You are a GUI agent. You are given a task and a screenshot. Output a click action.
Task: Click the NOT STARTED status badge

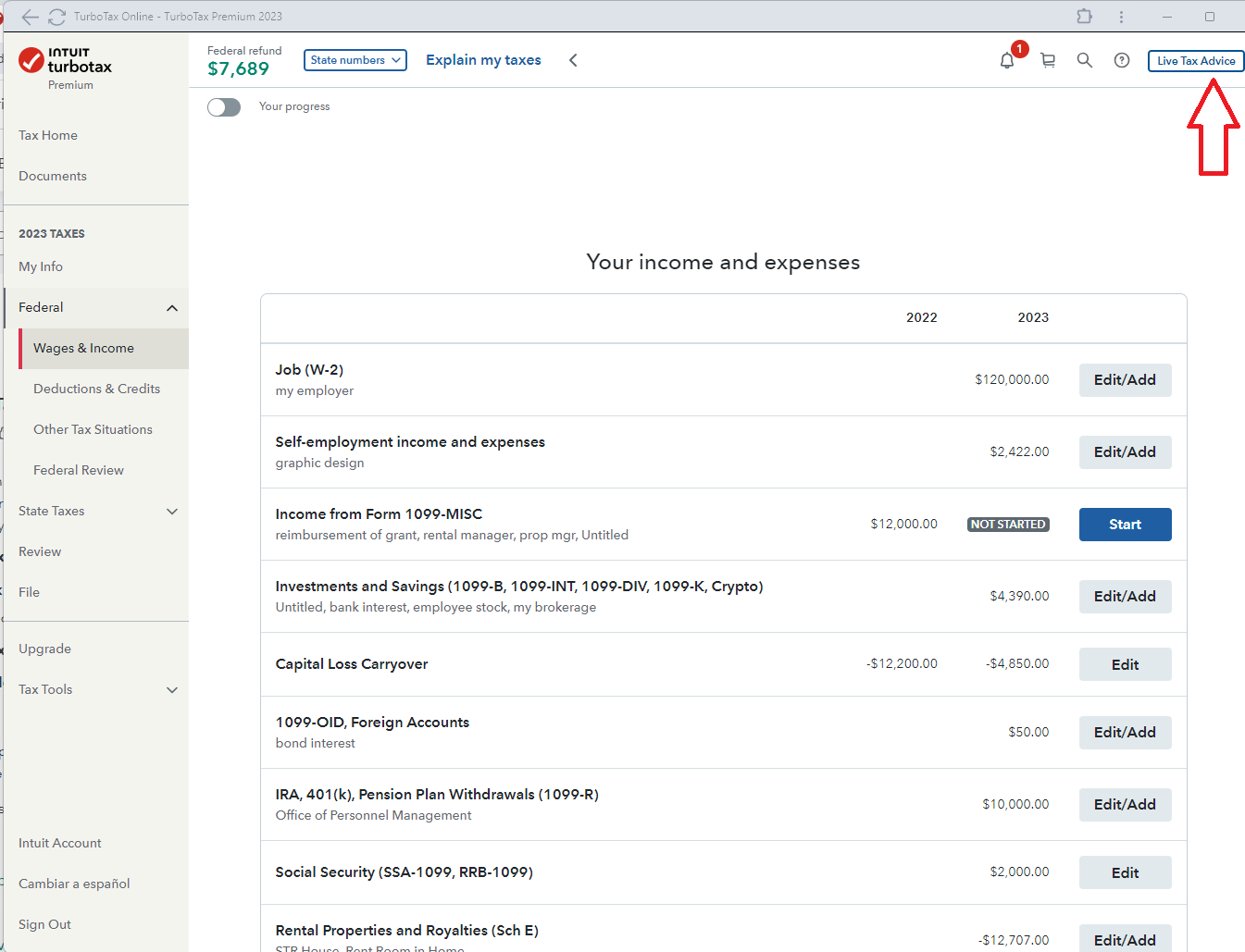point(1008,525)
